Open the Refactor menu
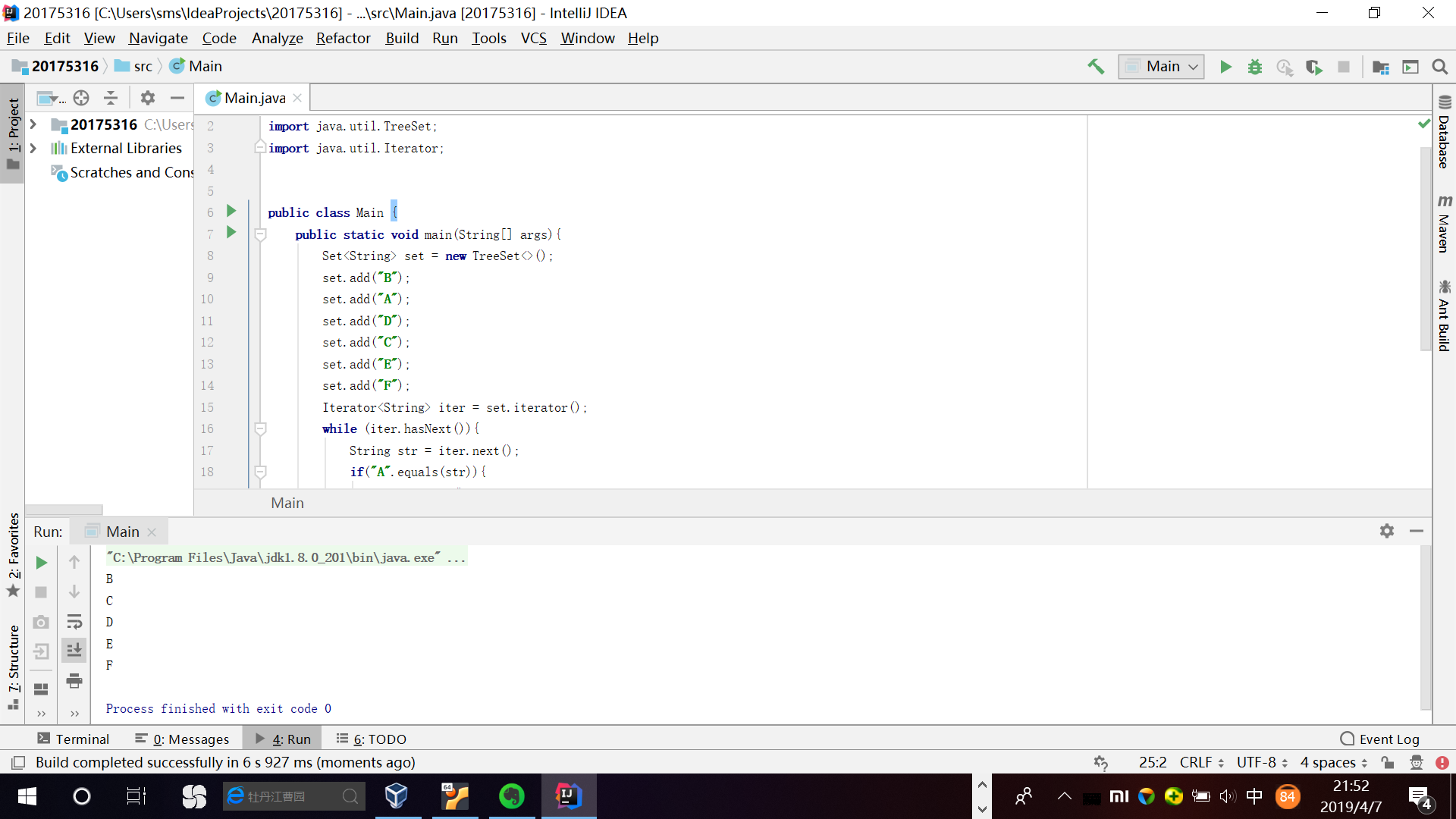 coord(343,38)
